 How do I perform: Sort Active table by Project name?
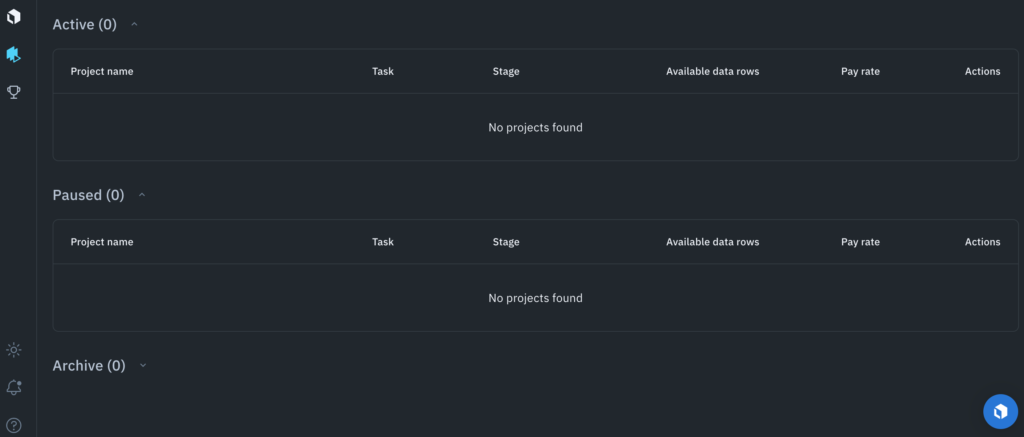point(102,71)
